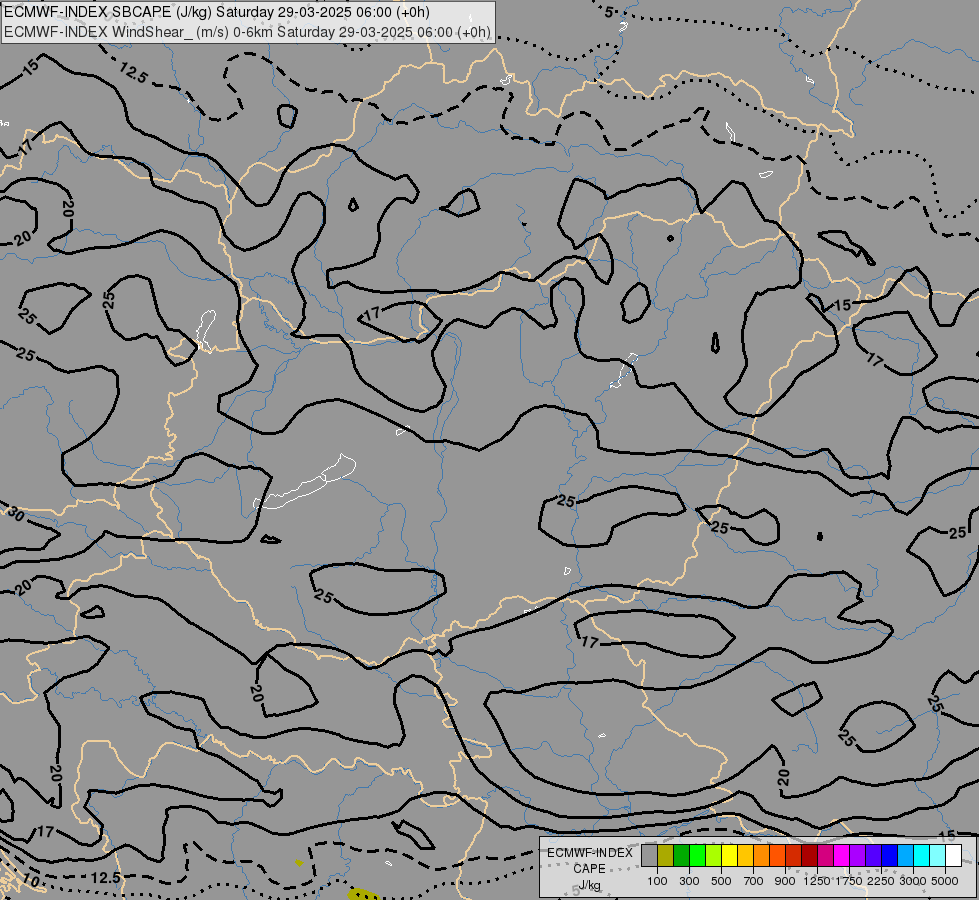Select the white swatch ending the legend
The height and width of the screenshot is (900, 979).
(955, 855)
